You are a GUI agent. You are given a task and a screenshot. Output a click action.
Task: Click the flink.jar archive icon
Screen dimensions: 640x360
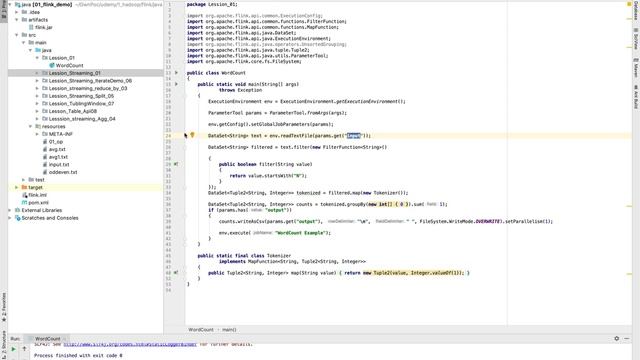(31, 27)
